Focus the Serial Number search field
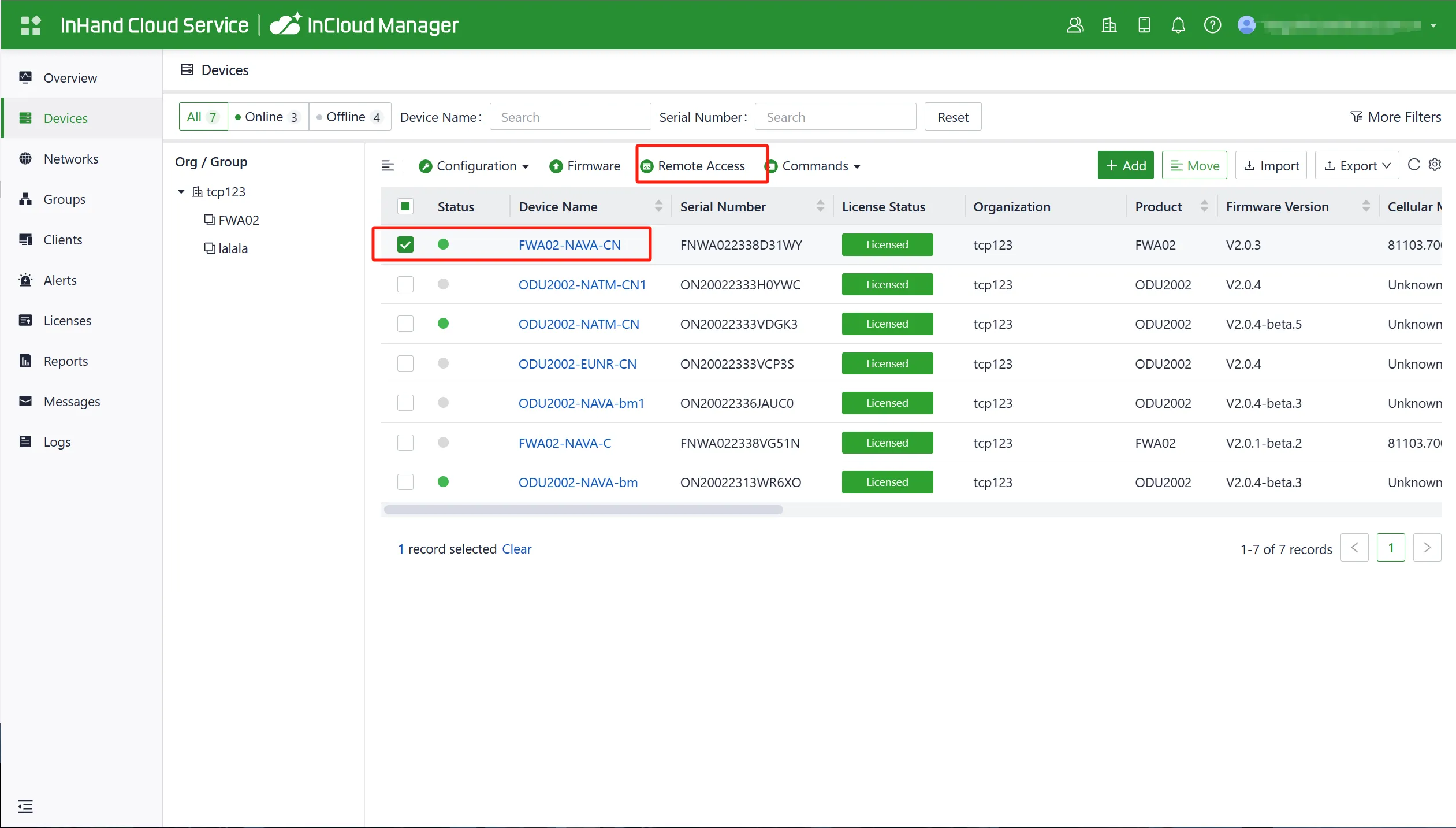 pos(835,117)
